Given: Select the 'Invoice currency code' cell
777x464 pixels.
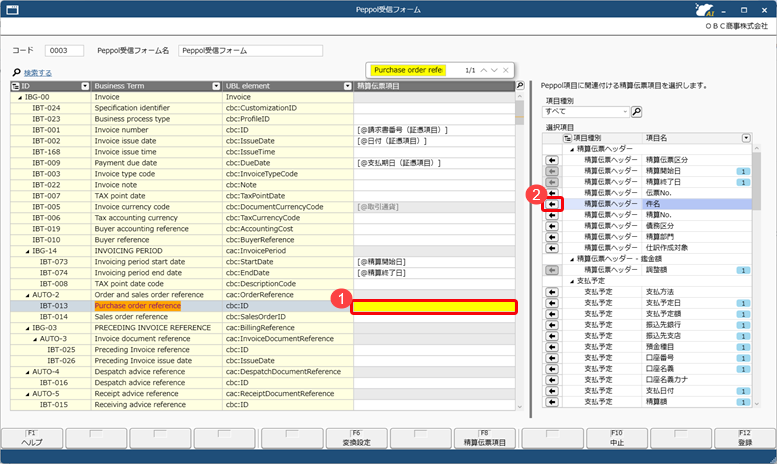Looking at the screenshot, I should click(x=157, y=207).
